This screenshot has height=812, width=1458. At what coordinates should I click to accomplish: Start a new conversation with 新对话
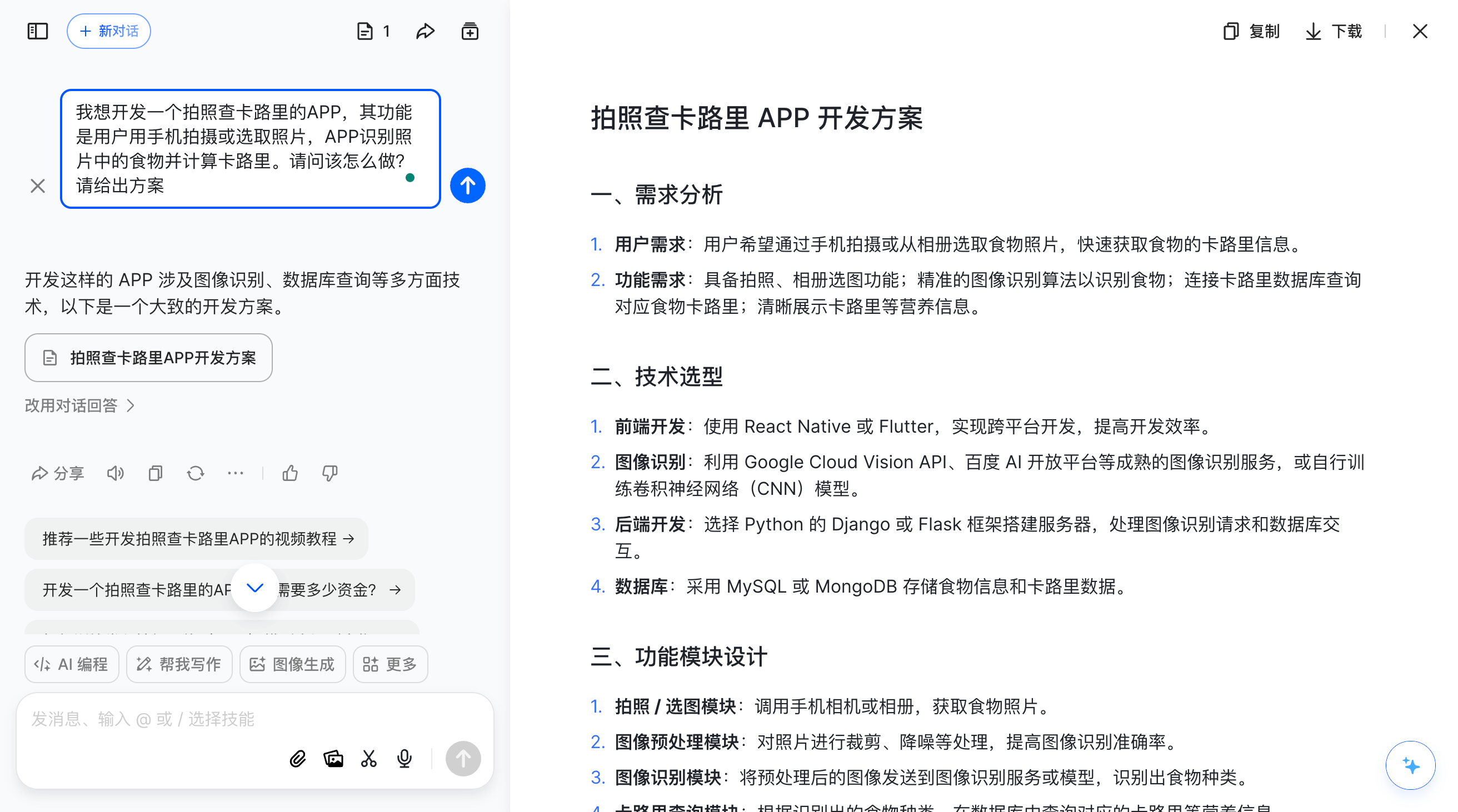(109, 31)
